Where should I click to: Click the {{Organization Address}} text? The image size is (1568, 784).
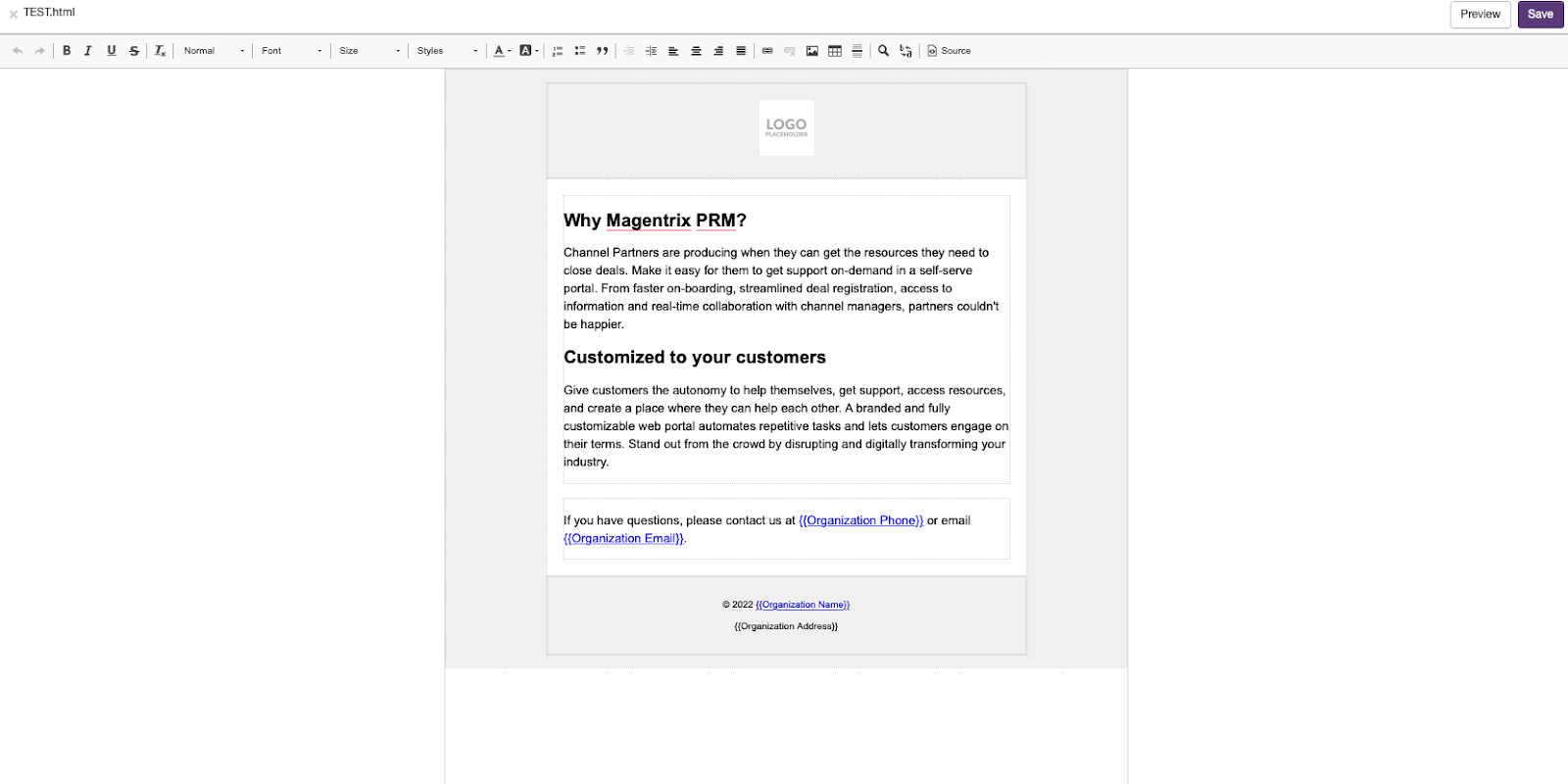pyautogui.click(x=786, y=626)
